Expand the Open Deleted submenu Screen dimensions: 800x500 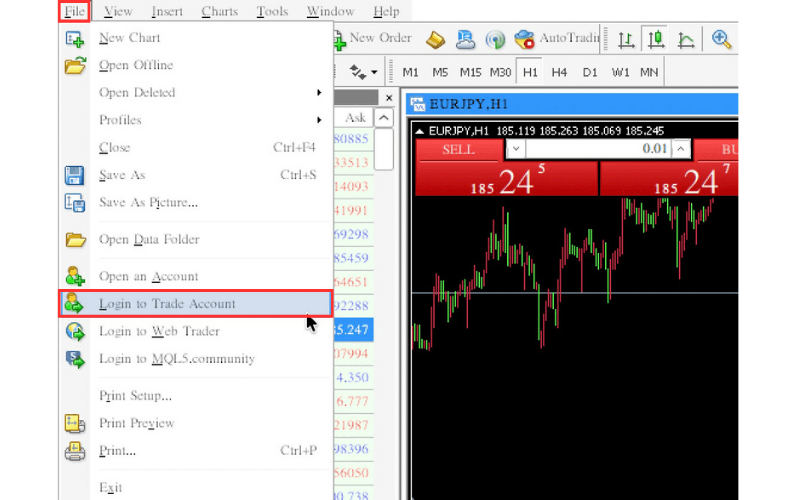(x=196, y=92)
